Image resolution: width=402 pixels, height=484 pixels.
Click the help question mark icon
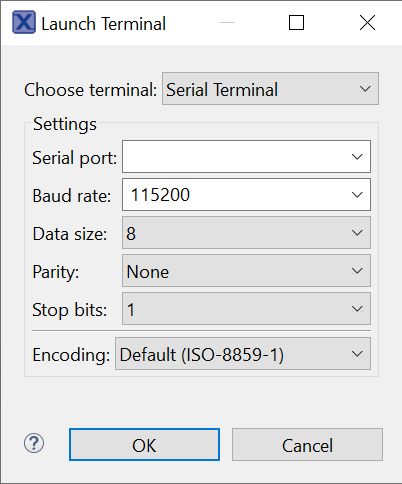coord(34,443)
